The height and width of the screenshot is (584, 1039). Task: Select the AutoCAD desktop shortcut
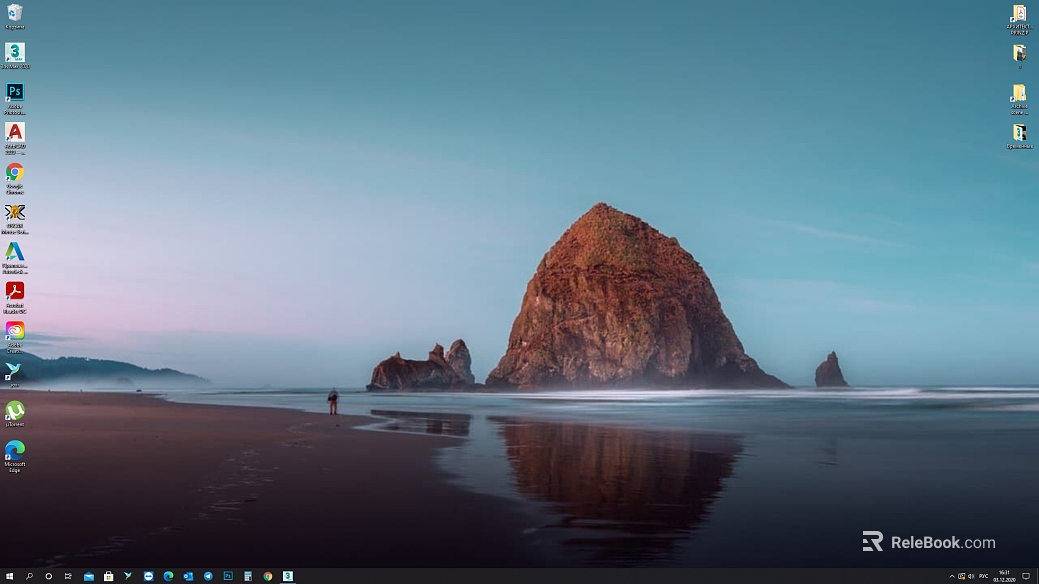tap(14, 132)
